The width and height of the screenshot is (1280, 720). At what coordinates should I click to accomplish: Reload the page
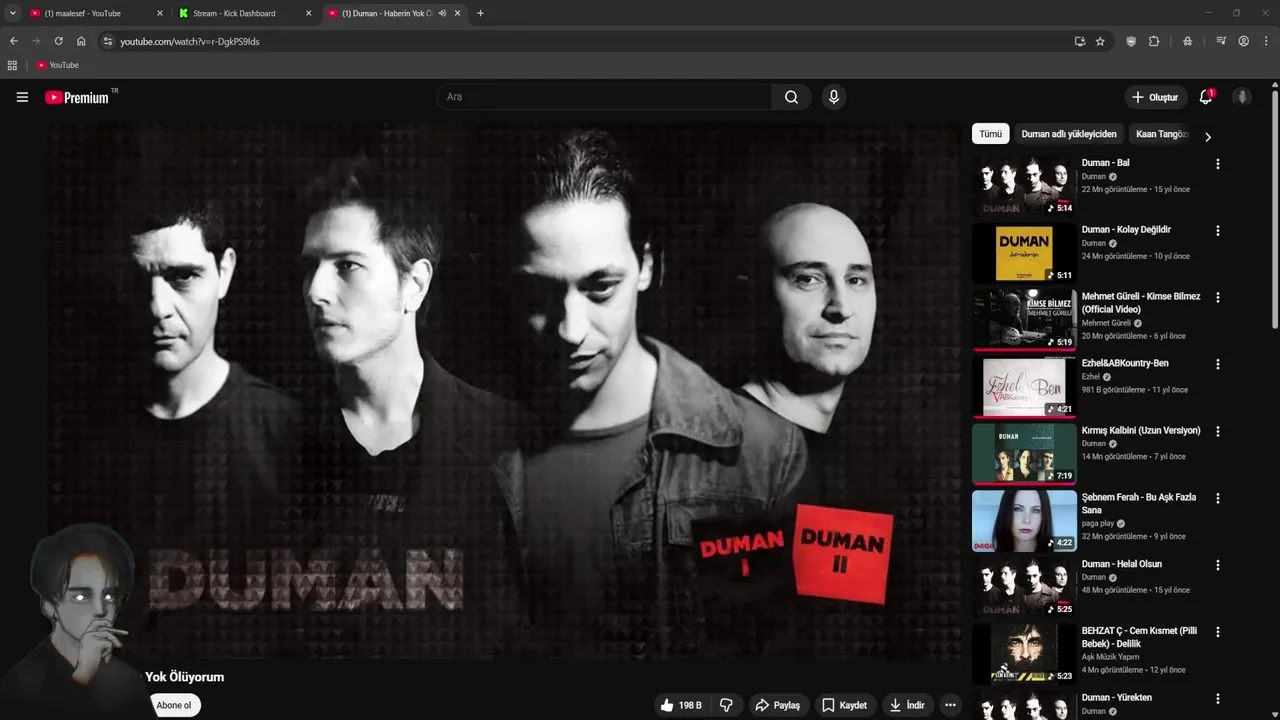pyautogui.click(x=58, y=41)
